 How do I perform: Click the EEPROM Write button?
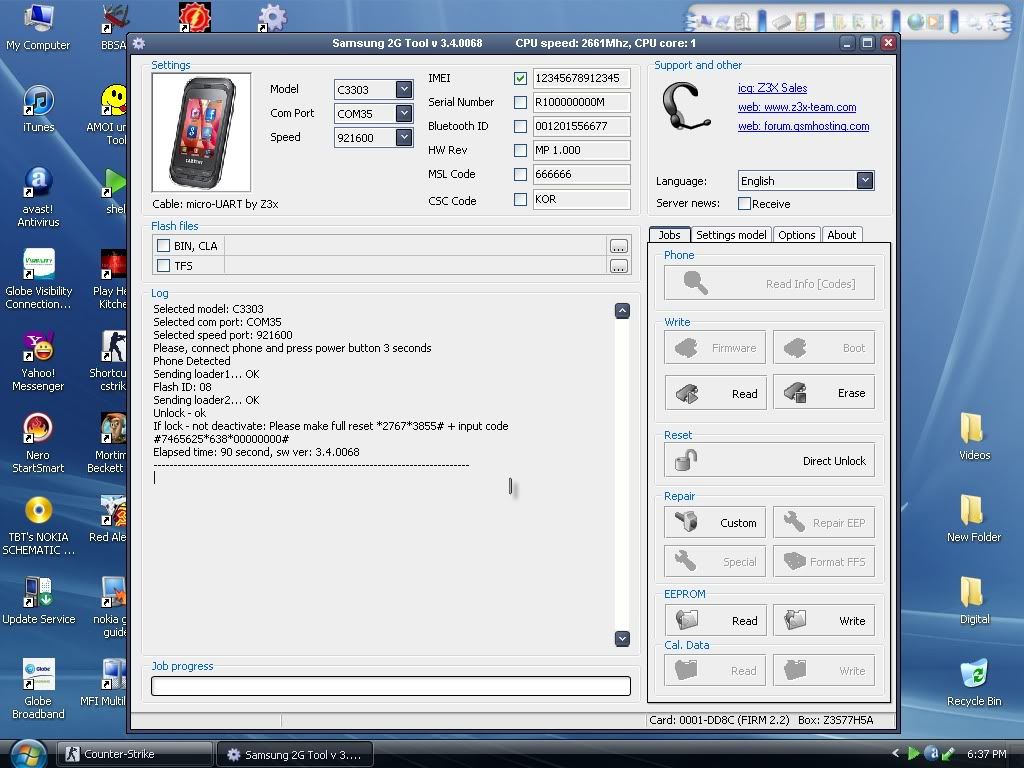click(x=824, y=620)
